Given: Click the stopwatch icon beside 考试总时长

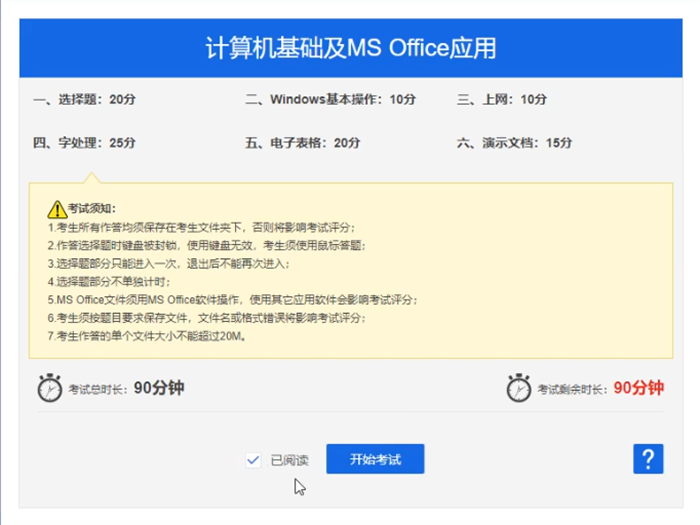Looking at the screenshot, I should coord(50,388).
